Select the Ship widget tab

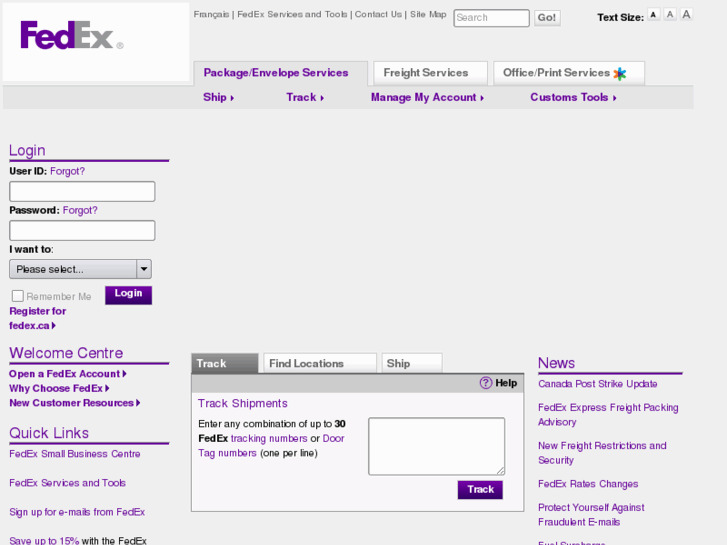click(x=412, y=363)
